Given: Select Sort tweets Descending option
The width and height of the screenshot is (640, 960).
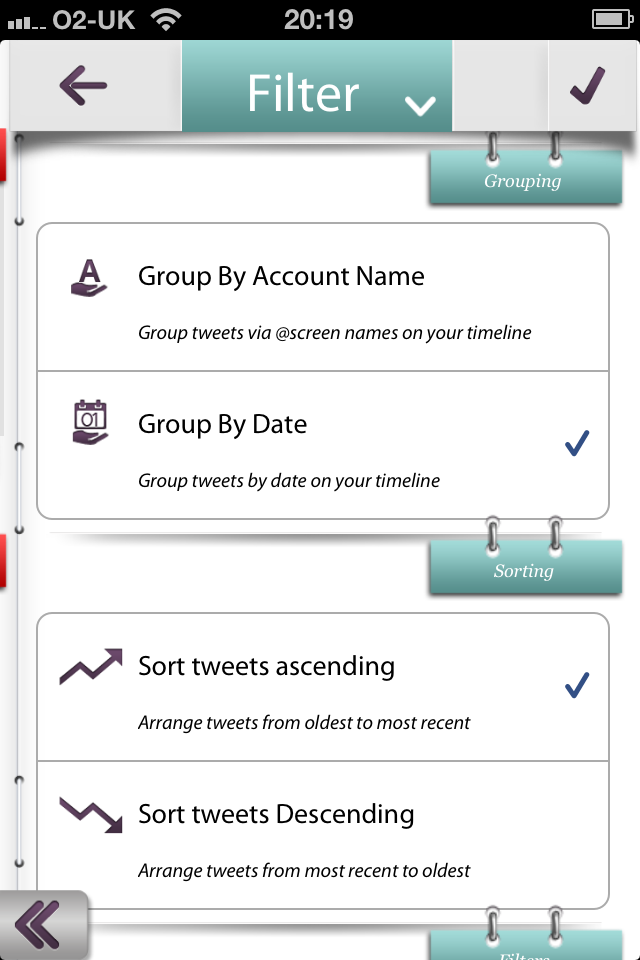Looking at the screenshot, I should point(323,835).
